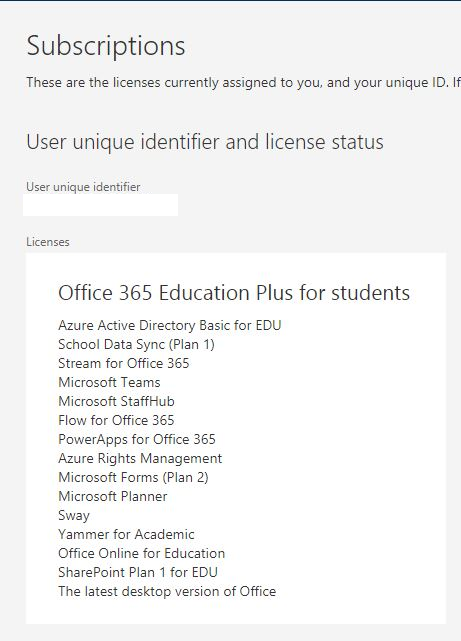461x641 pixels.
Task: Select 'Stream for Office 365' line
Action: click(x=123, y=363)
